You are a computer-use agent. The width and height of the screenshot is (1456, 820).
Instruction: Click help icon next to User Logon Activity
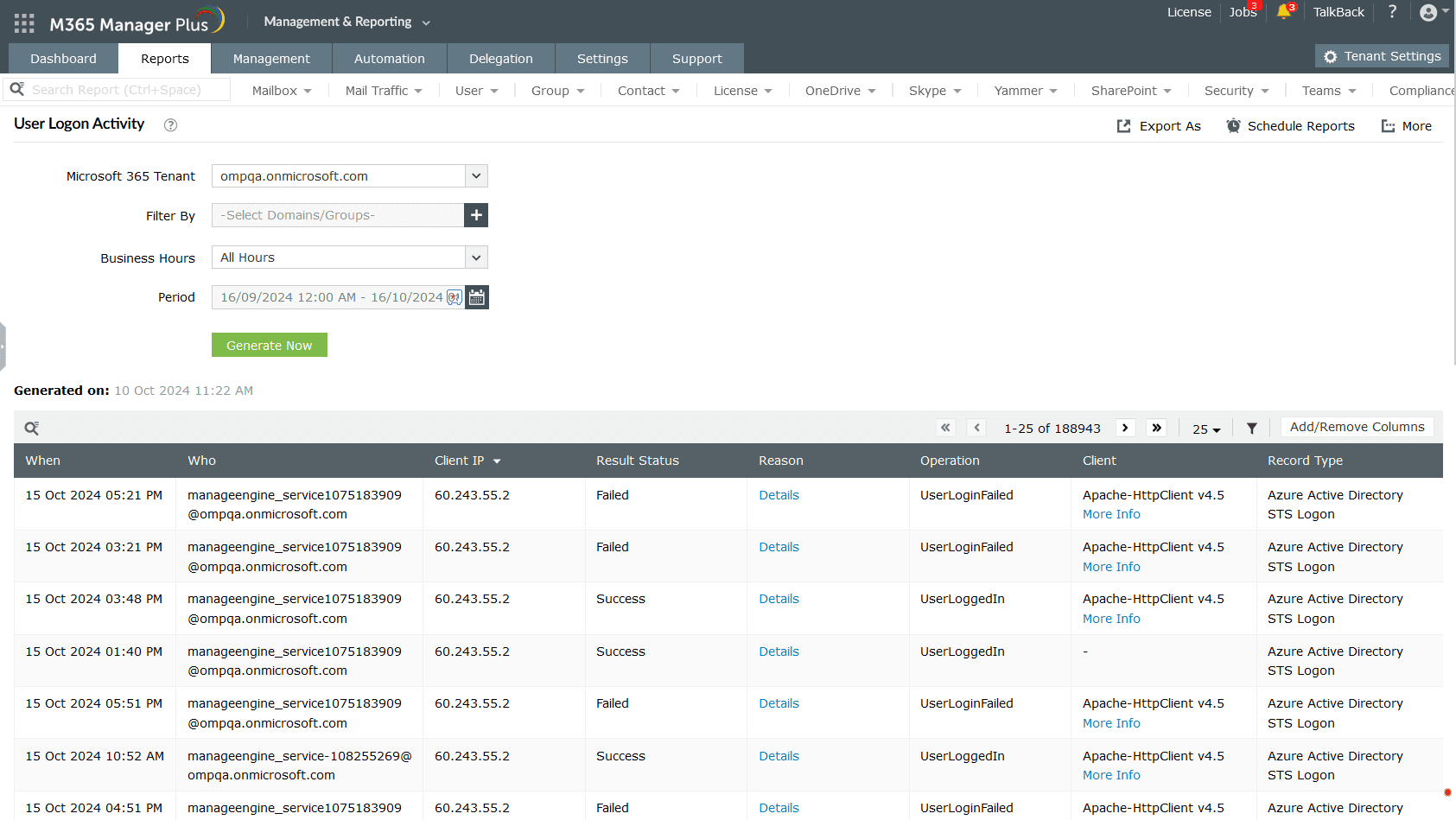click(171, 125)
